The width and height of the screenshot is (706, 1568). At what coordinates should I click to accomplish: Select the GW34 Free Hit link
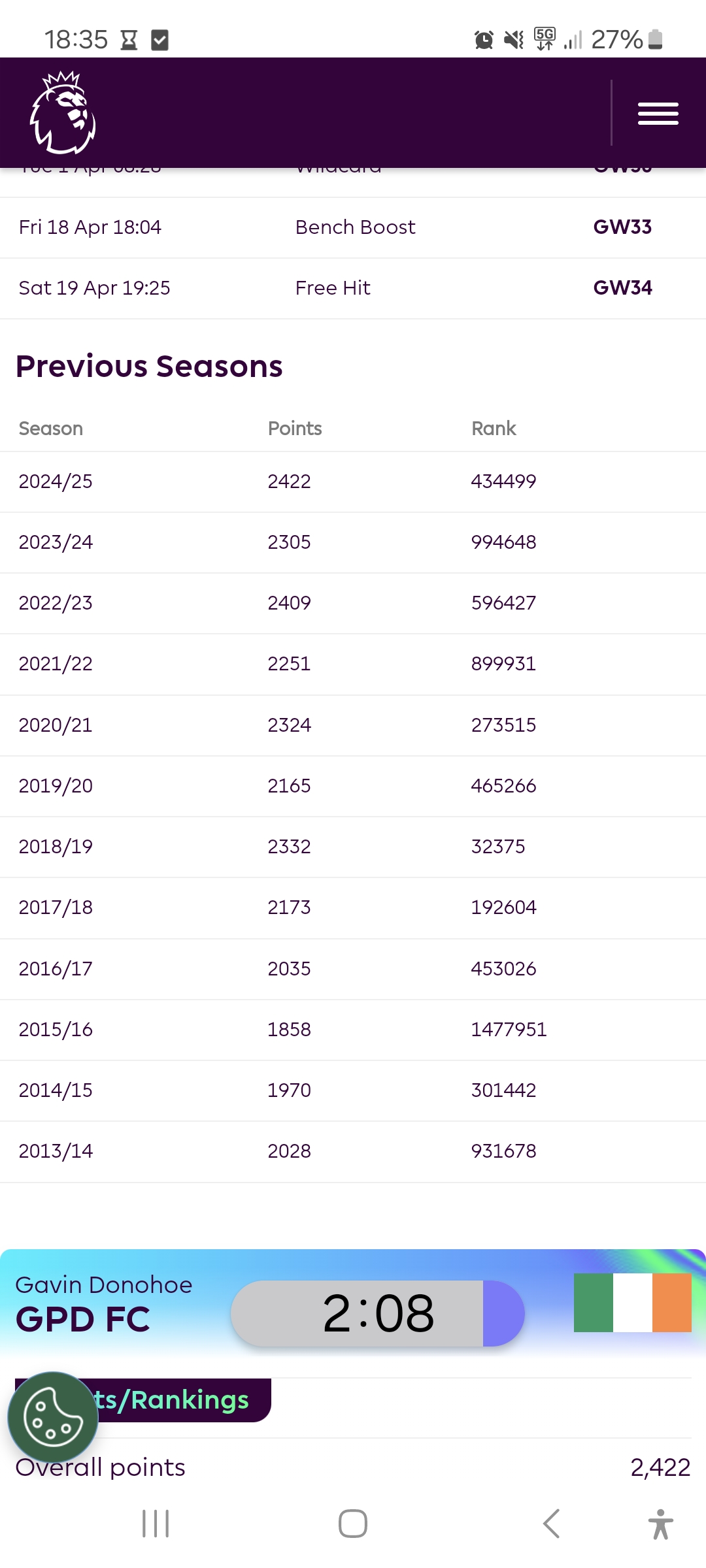click(622, 287)
